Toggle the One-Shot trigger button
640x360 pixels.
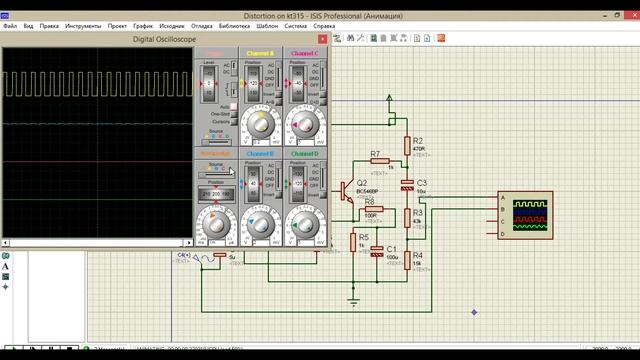234,114
